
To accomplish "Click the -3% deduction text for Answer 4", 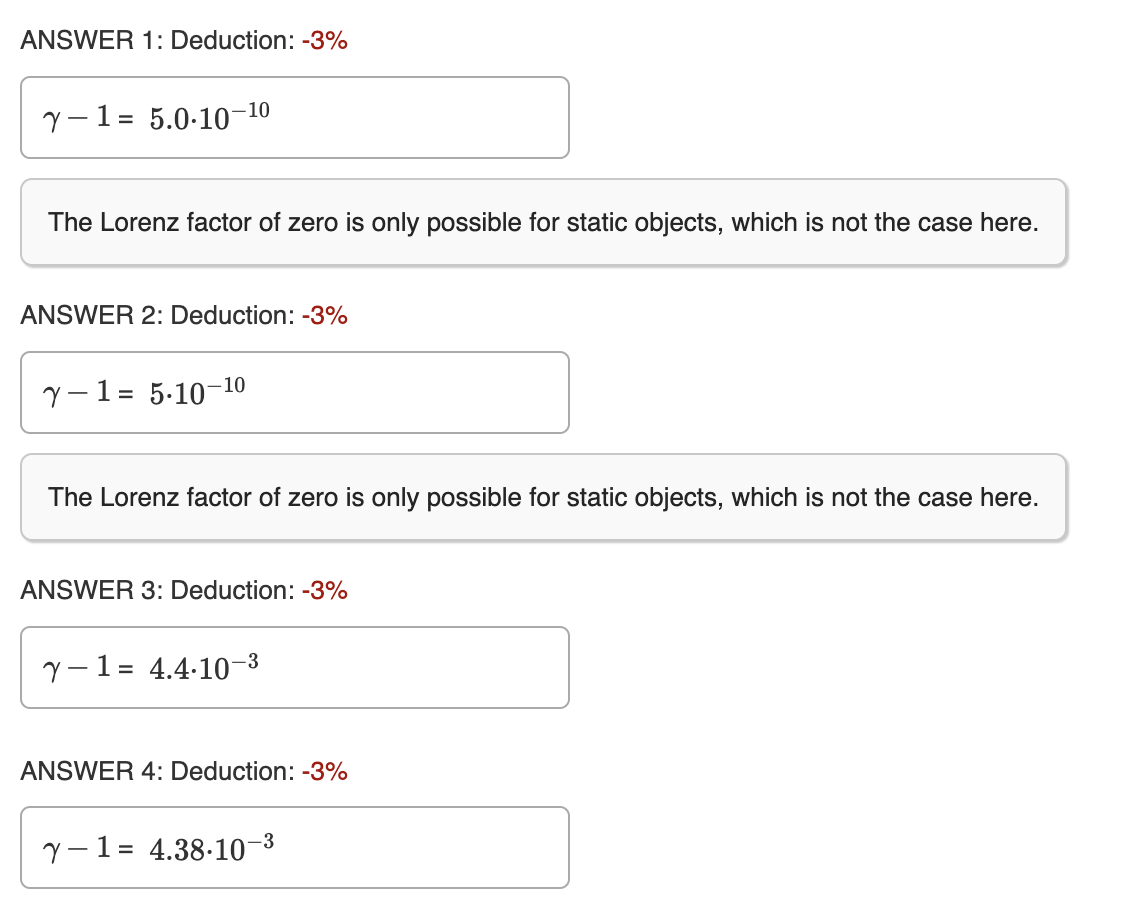I will coord(324,771).
